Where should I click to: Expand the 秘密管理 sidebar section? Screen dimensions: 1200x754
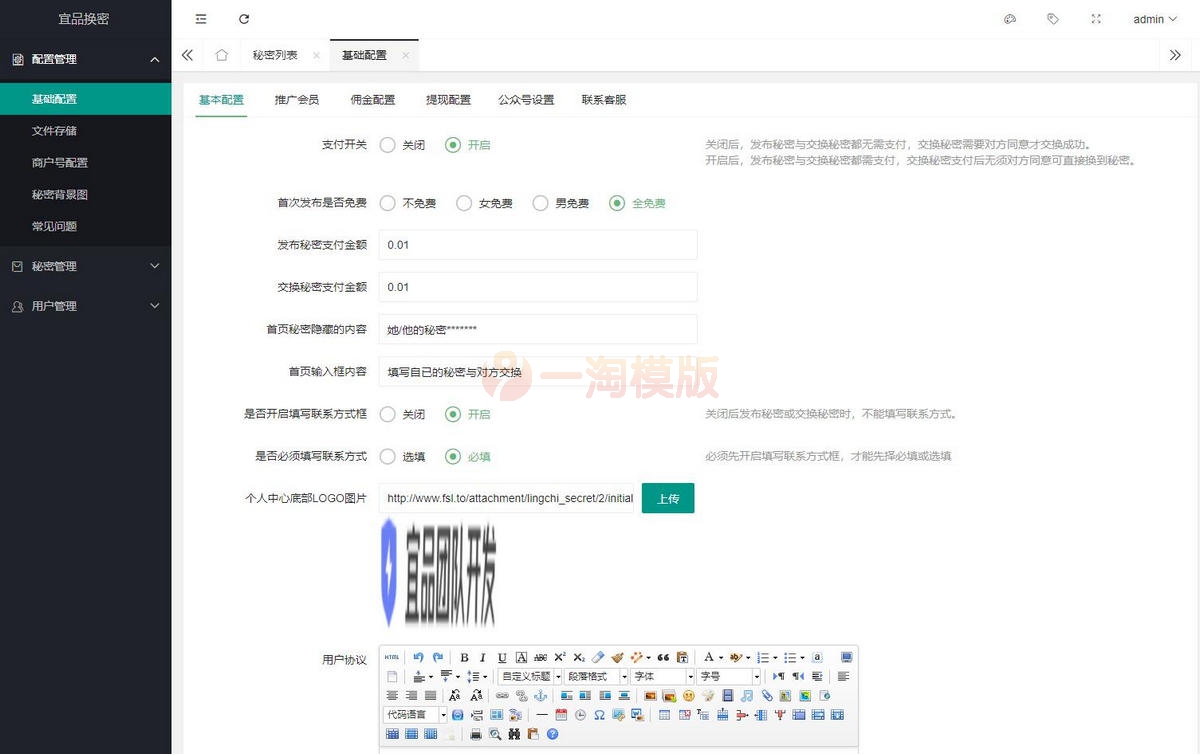pos(85,267)
